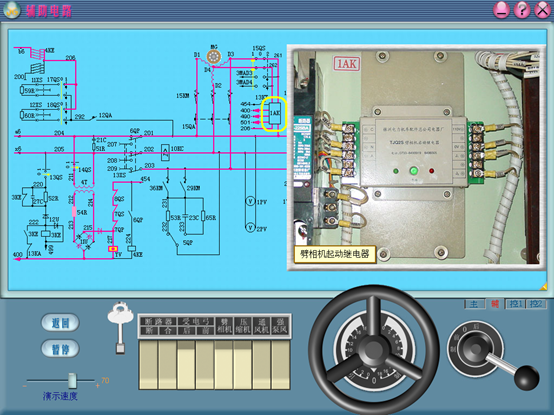The height and width of the screenshot is (415, 554).
Task: Click the pink minimize sphere button
Action: click(501, 10)
